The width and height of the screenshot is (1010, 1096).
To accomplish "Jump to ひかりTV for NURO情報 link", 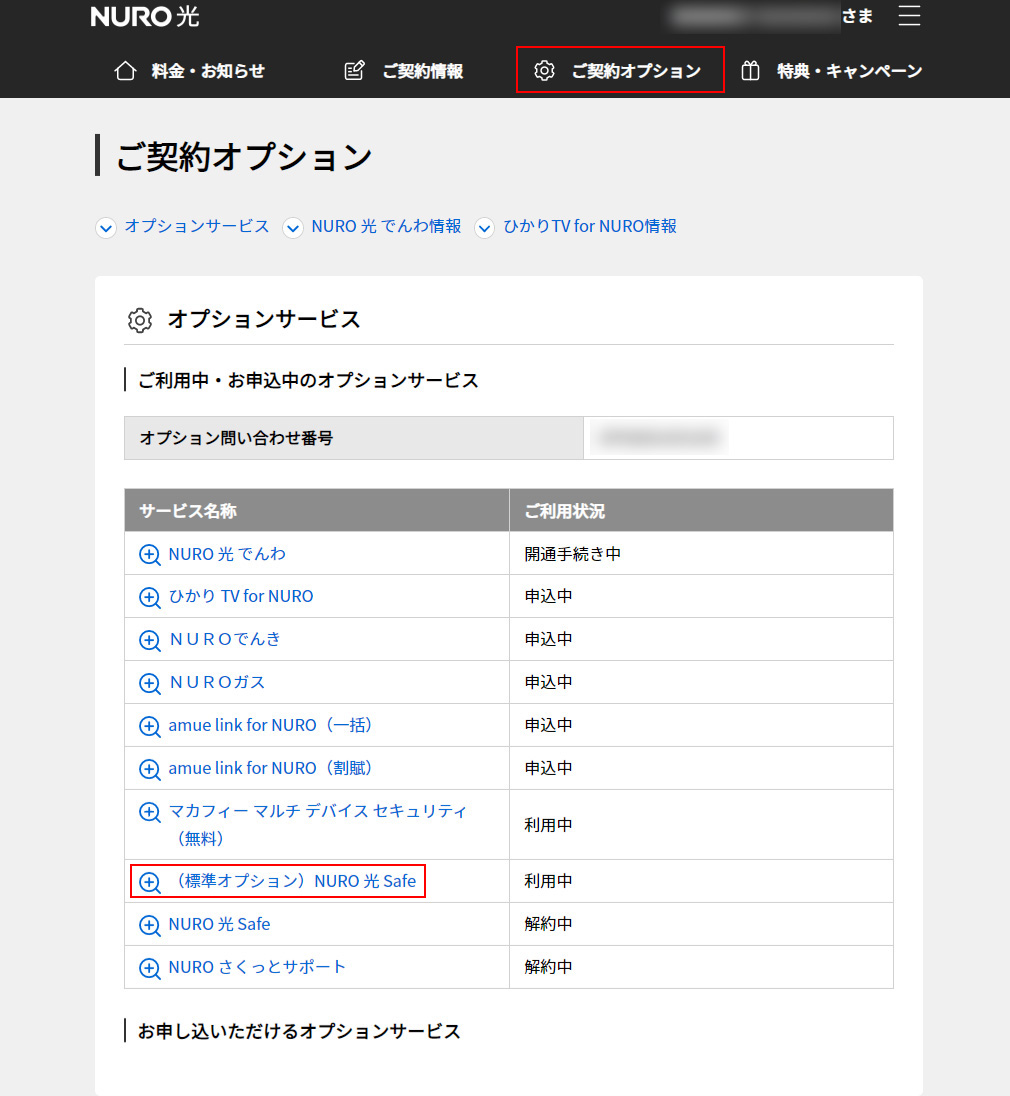I will point(590,226).
